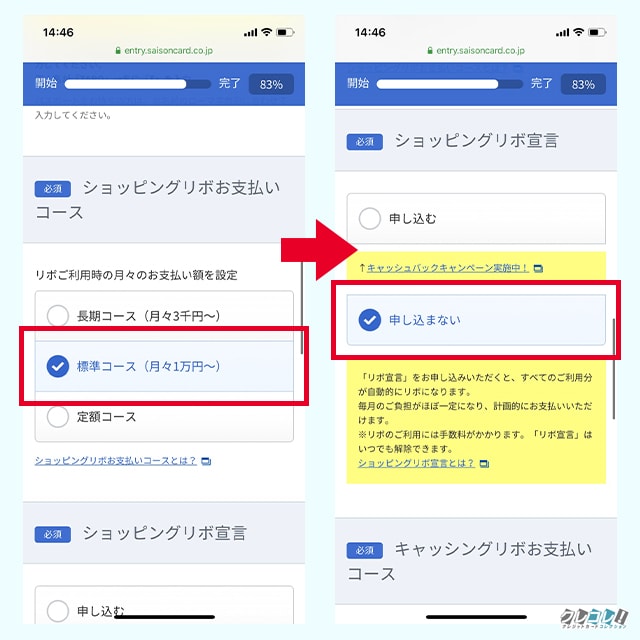The image size is (640, 640).
Task: Open ショッピングリボ宣言とは？ help link
Action: tap(416, 463)
